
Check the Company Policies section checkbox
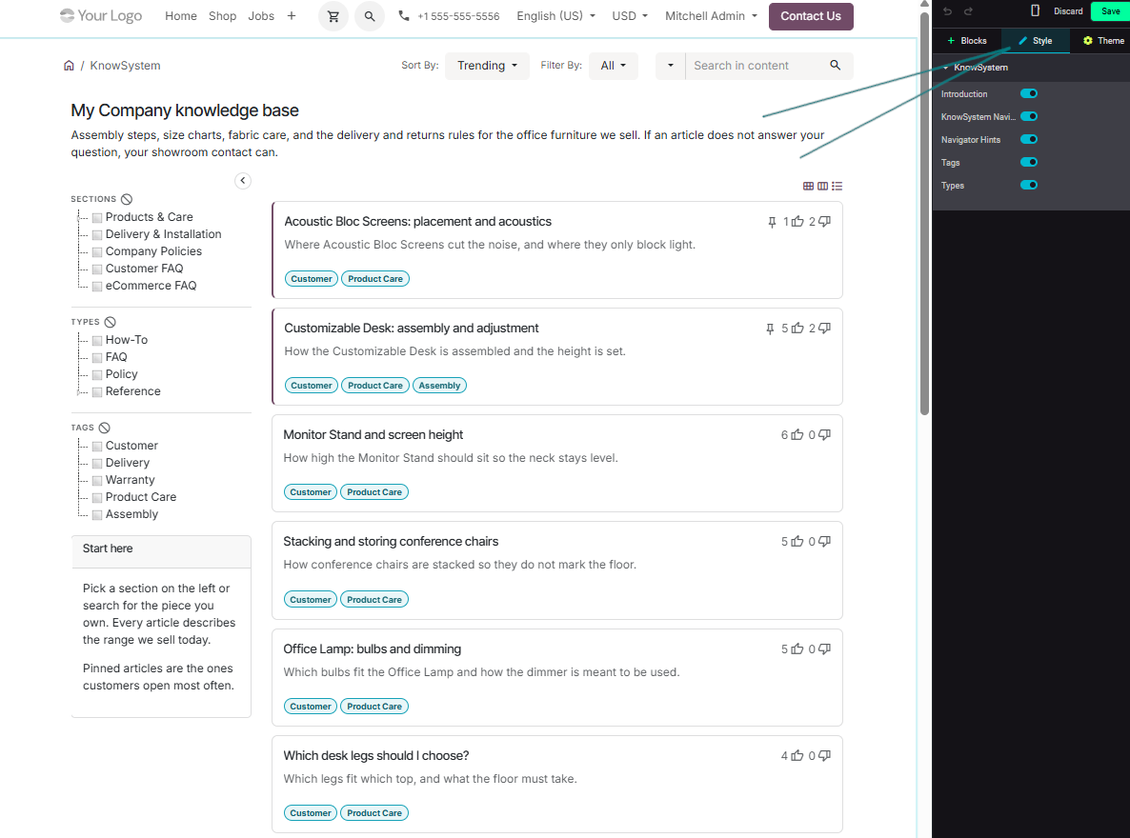point(97,252)
